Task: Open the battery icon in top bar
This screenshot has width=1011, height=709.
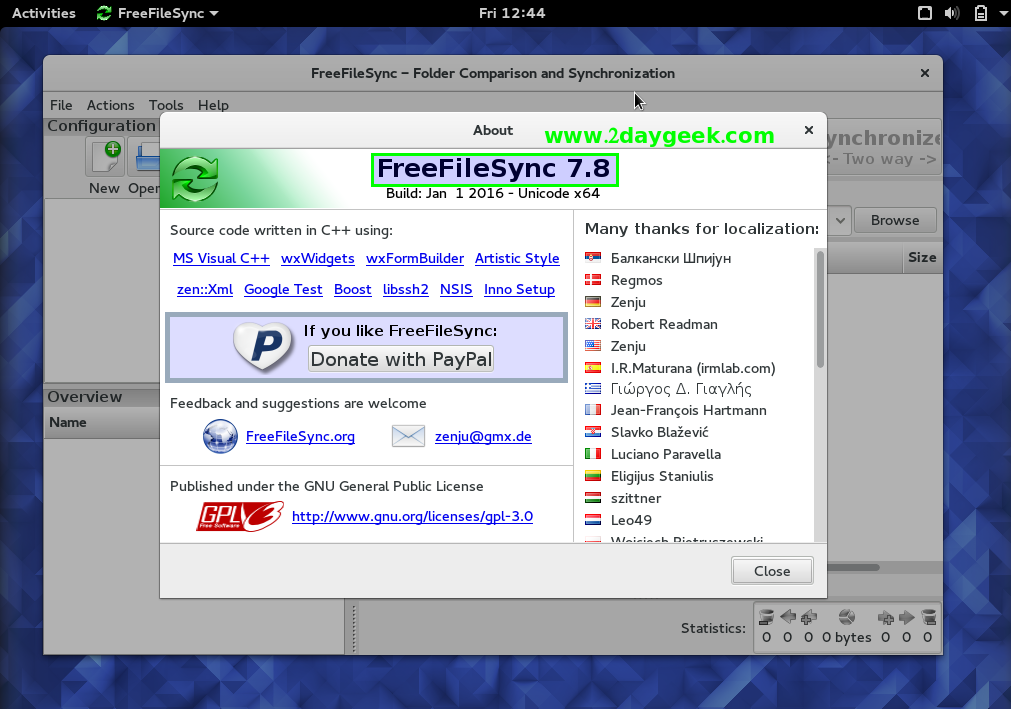Action: 981,13
